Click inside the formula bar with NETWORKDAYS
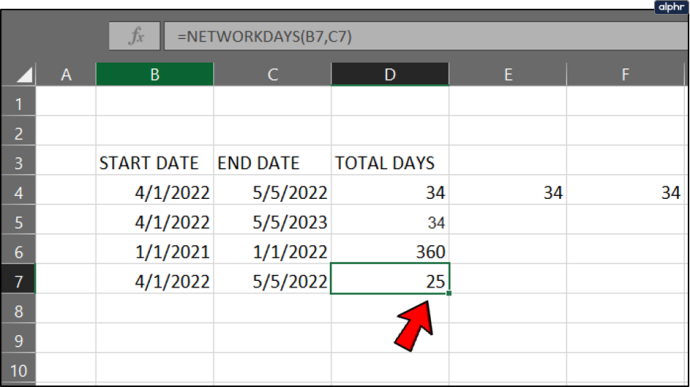This screenshot has width=690, height=387. [426, 36]
